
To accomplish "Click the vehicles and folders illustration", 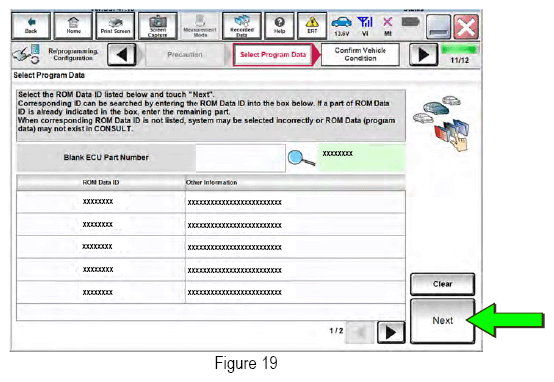I will [442, 123].
